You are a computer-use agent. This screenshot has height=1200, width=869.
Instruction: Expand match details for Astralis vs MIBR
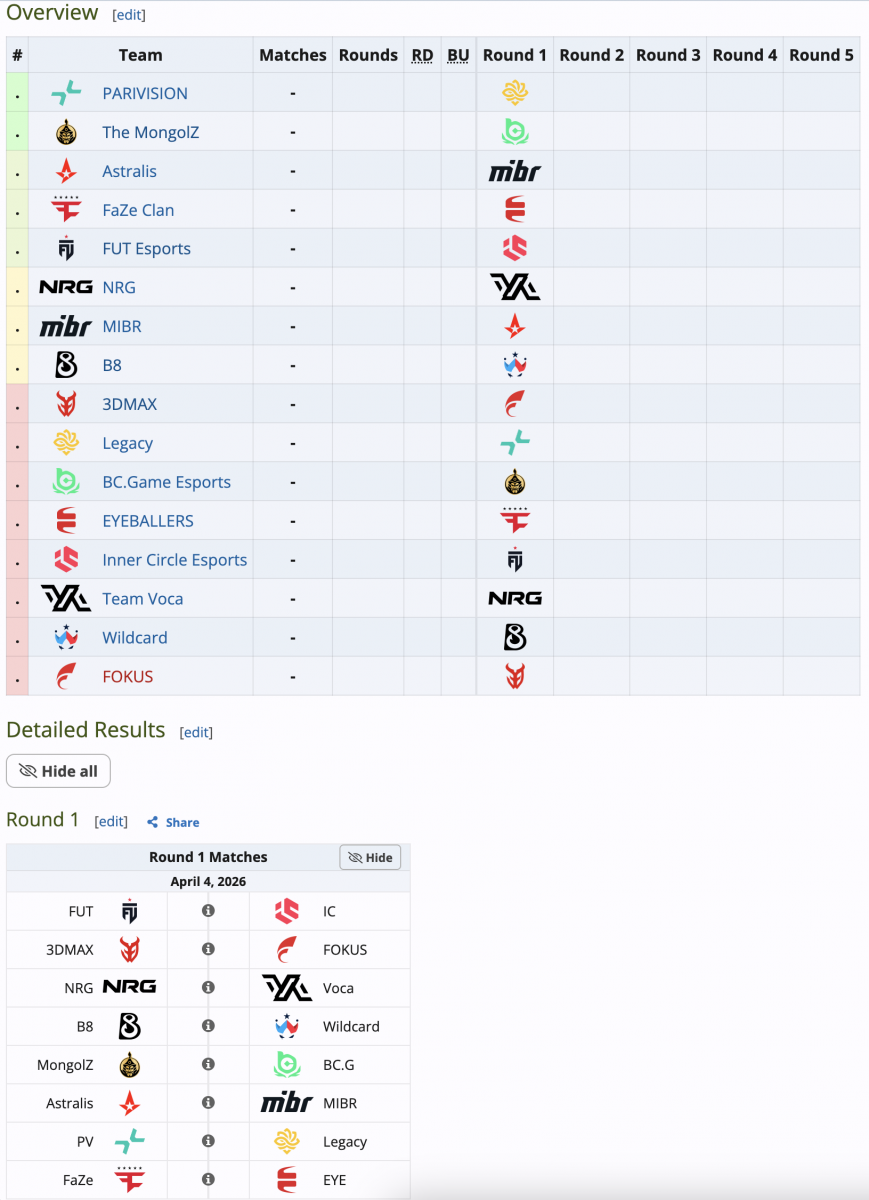click(208, 1103)
